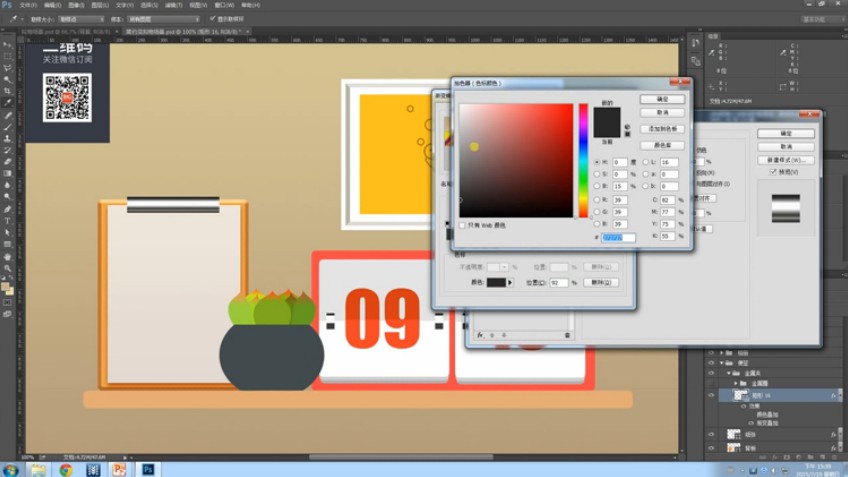Click Cancel in the color picker dialog
This screenshot has width=848, height=477.
click(x=662, y=112)
